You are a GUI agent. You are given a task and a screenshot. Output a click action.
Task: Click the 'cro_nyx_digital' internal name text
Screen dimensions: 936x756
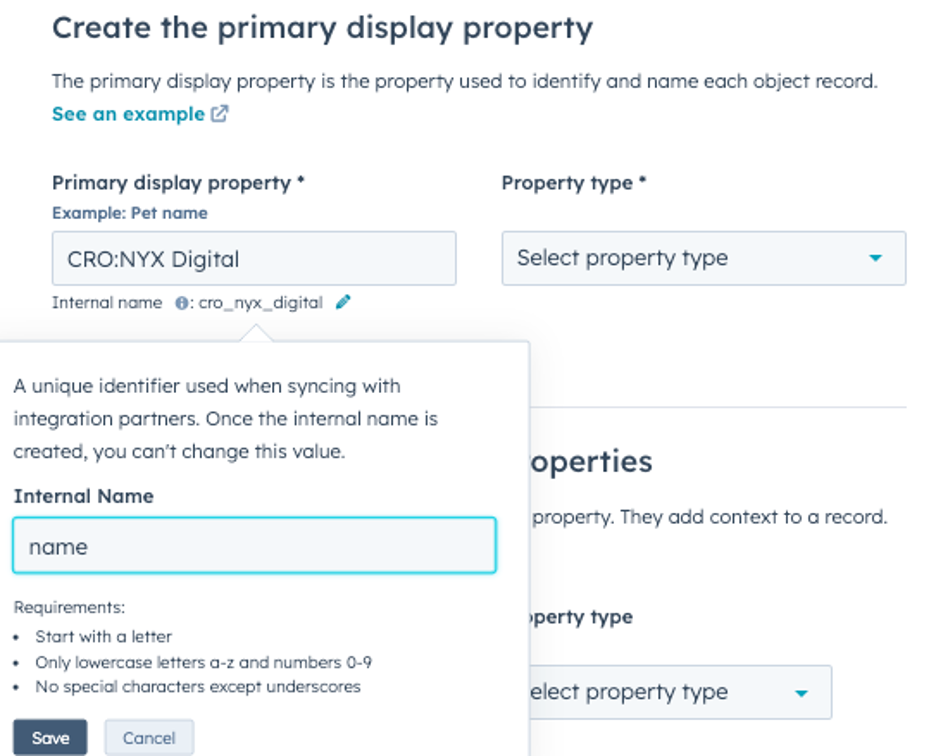260,303
